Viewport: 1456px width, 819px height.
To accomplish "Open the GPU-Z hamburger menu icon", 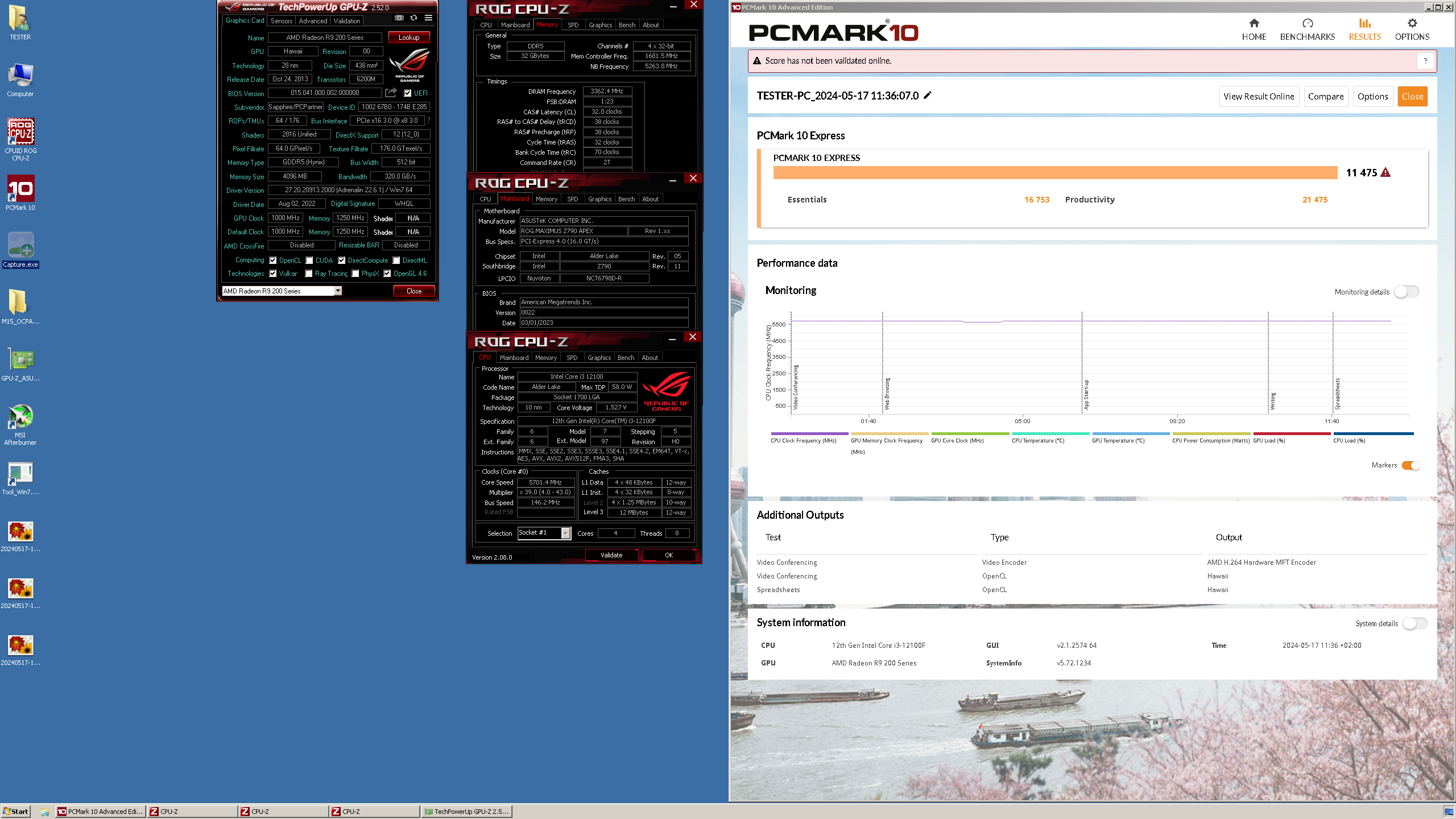I will point(428,18).
